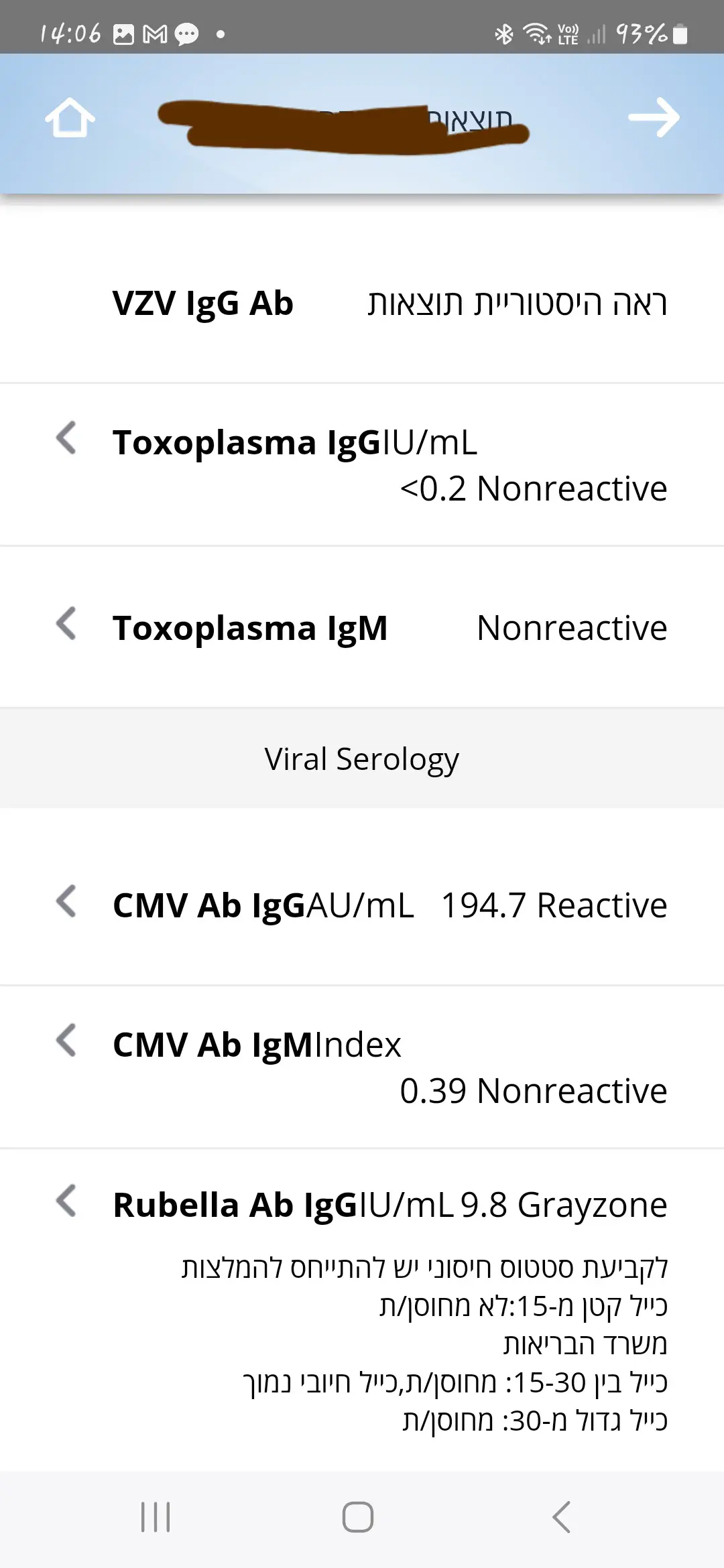The image size is (724, 1568).
Task: Expand the Toxoplasma IgG row chevron
Action: pyautogui.click(x=66, y=438)
